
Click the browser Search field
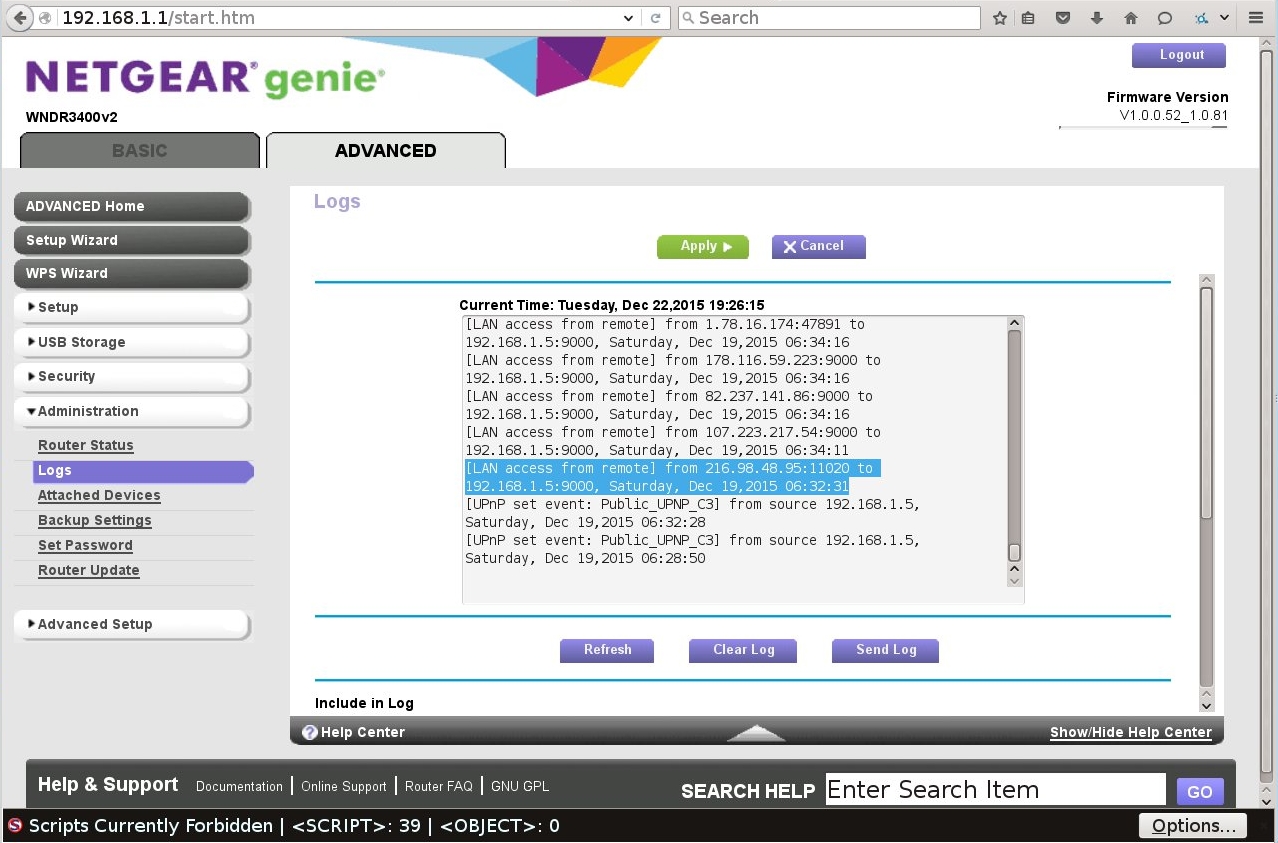pyautogui.click(x=829, y=18)
